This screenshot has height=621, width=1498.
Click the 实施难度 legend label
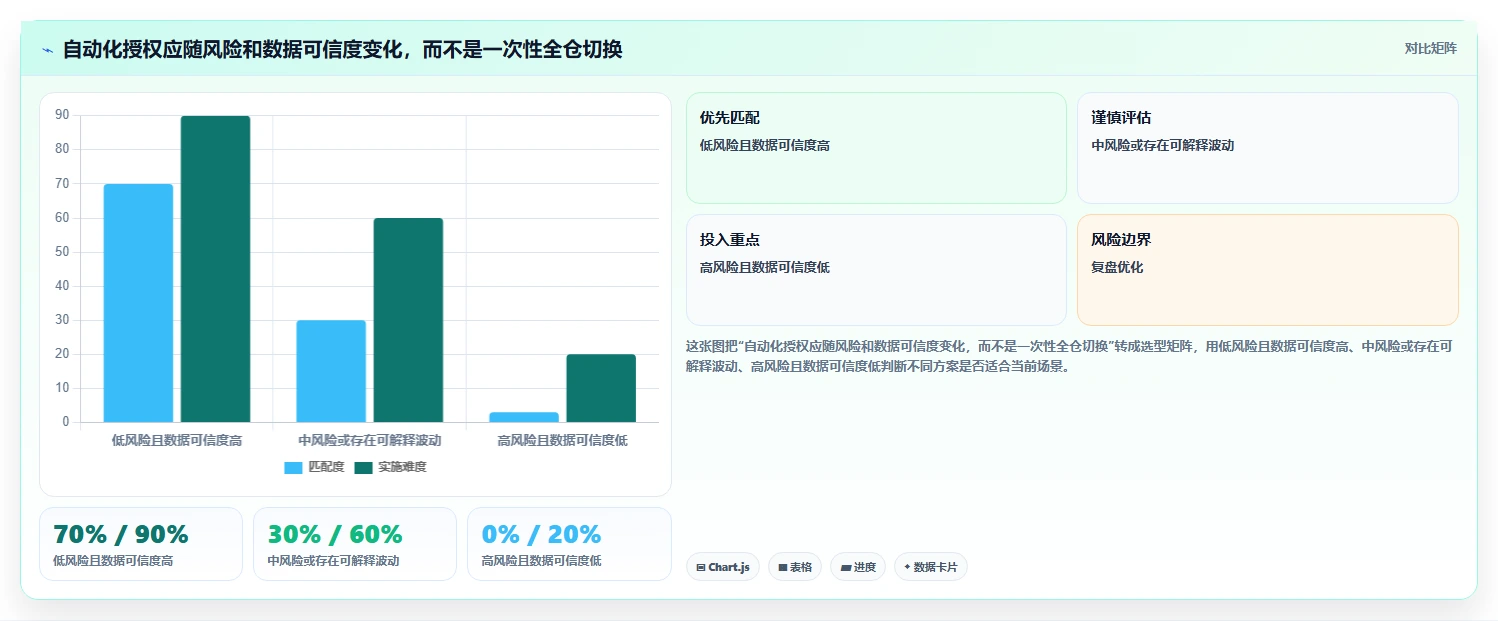[x=402, y=468]
